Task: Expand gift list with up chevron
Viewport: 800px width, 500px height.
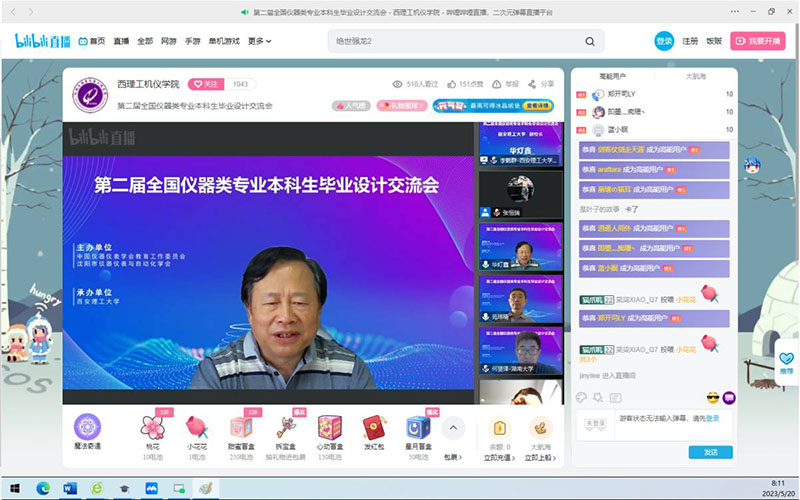Action: click(453, 428)
